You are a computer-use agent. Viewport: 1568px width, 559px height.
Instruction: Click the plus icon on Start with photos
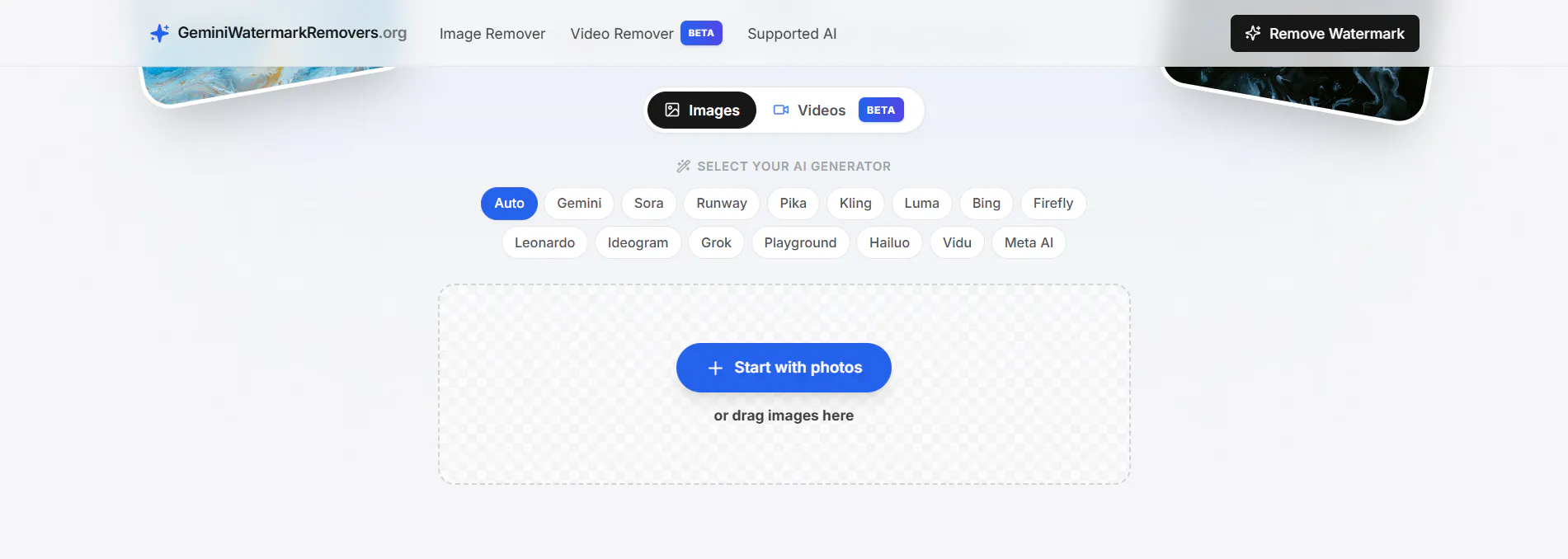(x=715, y=368)
